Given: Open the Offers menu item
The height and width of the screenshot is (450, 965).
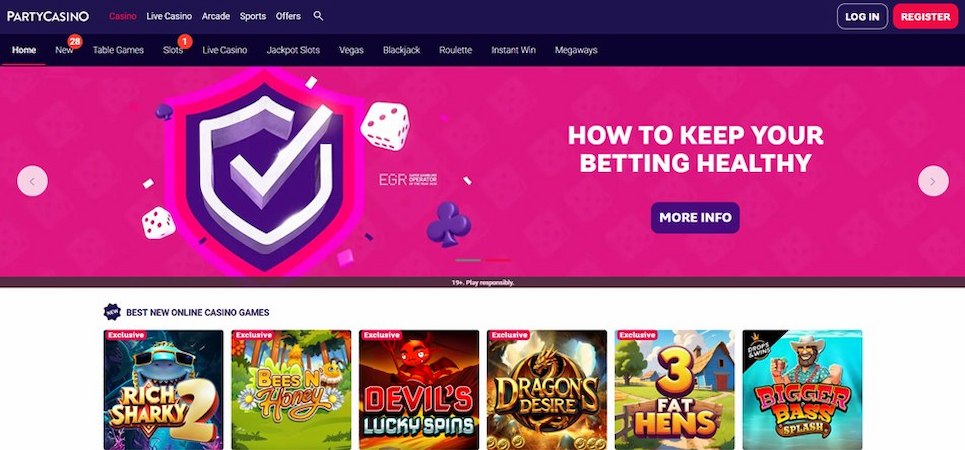Looking at the screenshot, I should click(x=288, y=17).
